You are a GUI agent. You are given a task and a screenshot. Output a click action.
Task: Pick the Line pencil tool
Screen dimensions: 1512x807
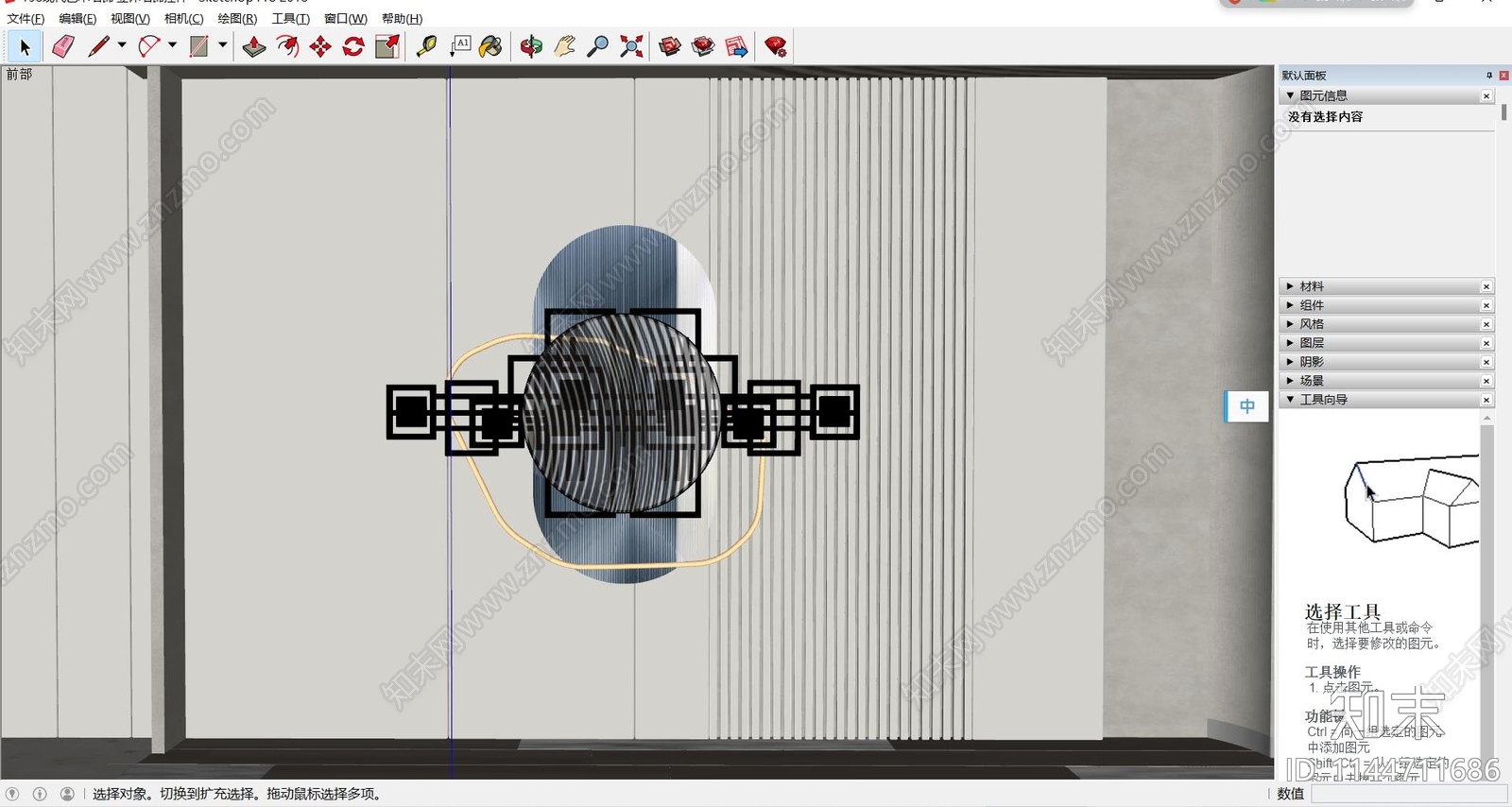pos(98,46)
